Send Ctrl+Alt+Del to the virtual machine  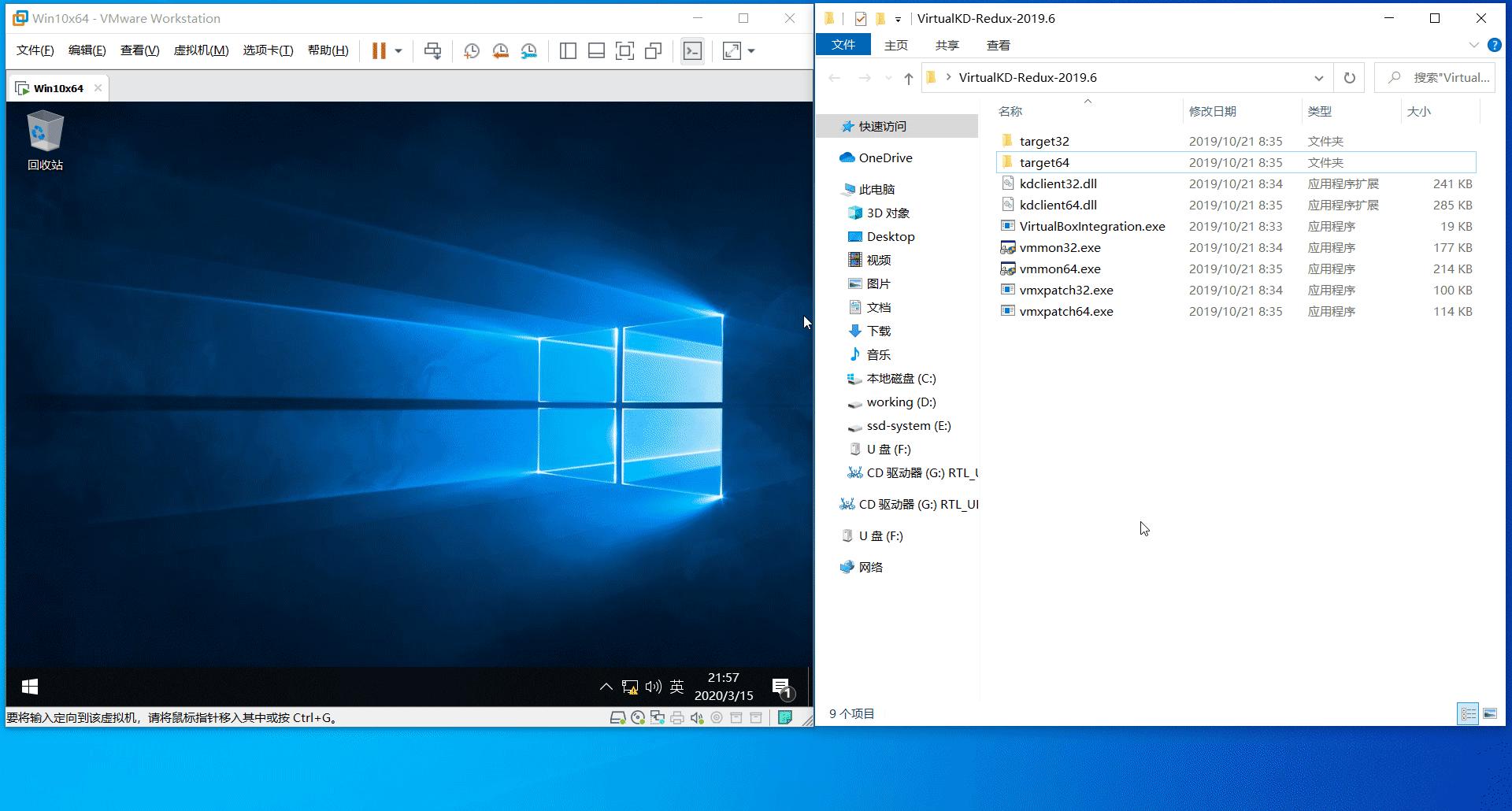tap(432, 50)
